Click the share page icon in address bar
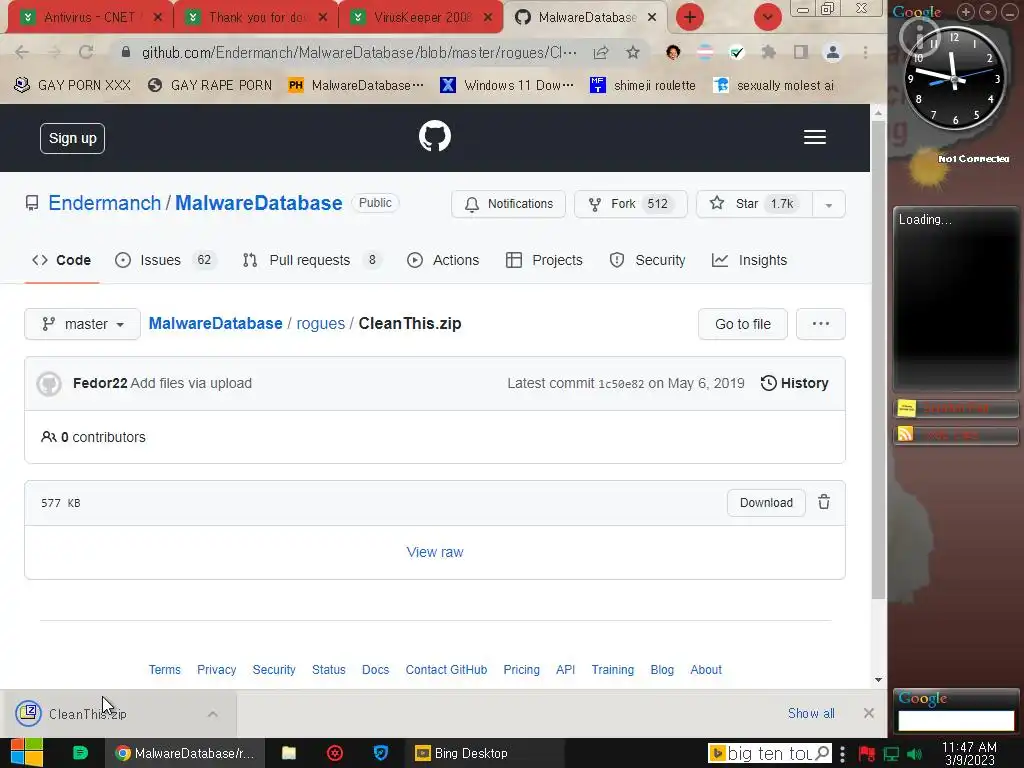This screenshot has width=1024, height=768. 601,52
